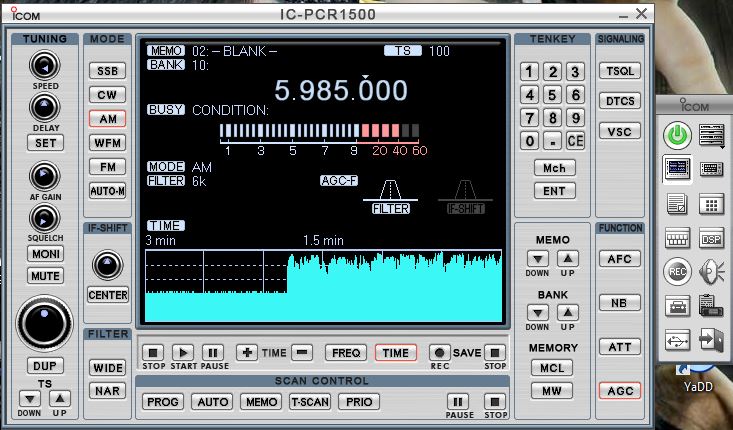733x430 pixels.
Task: Select SSB mode
Action: point(108,71)
